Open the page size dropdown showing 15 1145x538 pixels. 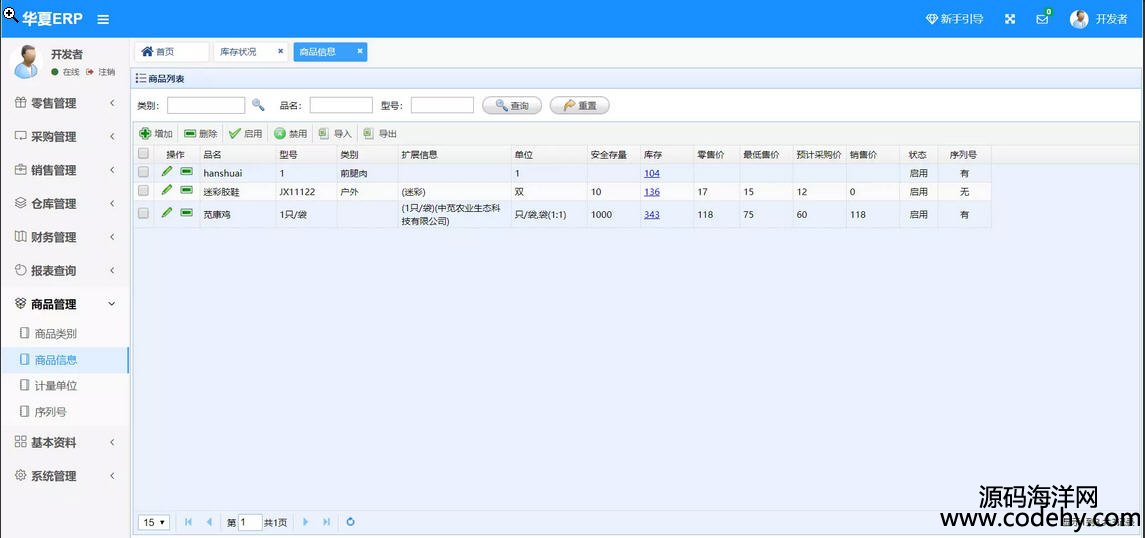pos(153,522)
